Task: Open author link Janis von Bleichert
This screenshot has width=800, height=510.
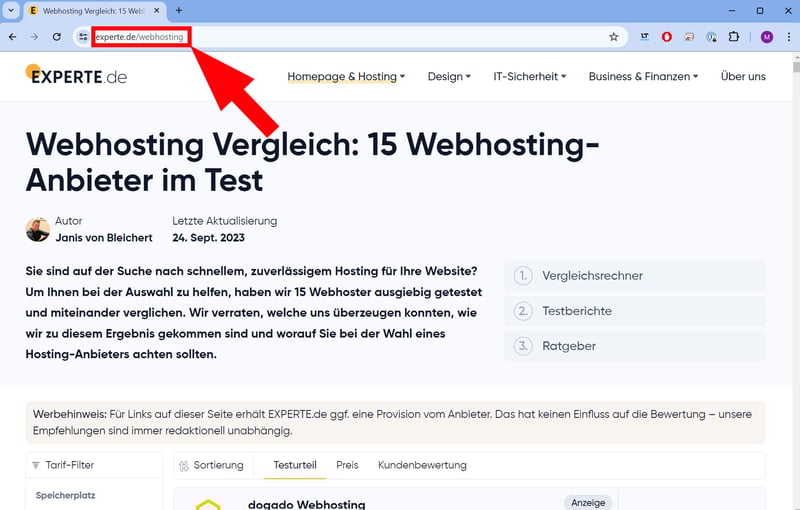Action: (x=104, y=238)
